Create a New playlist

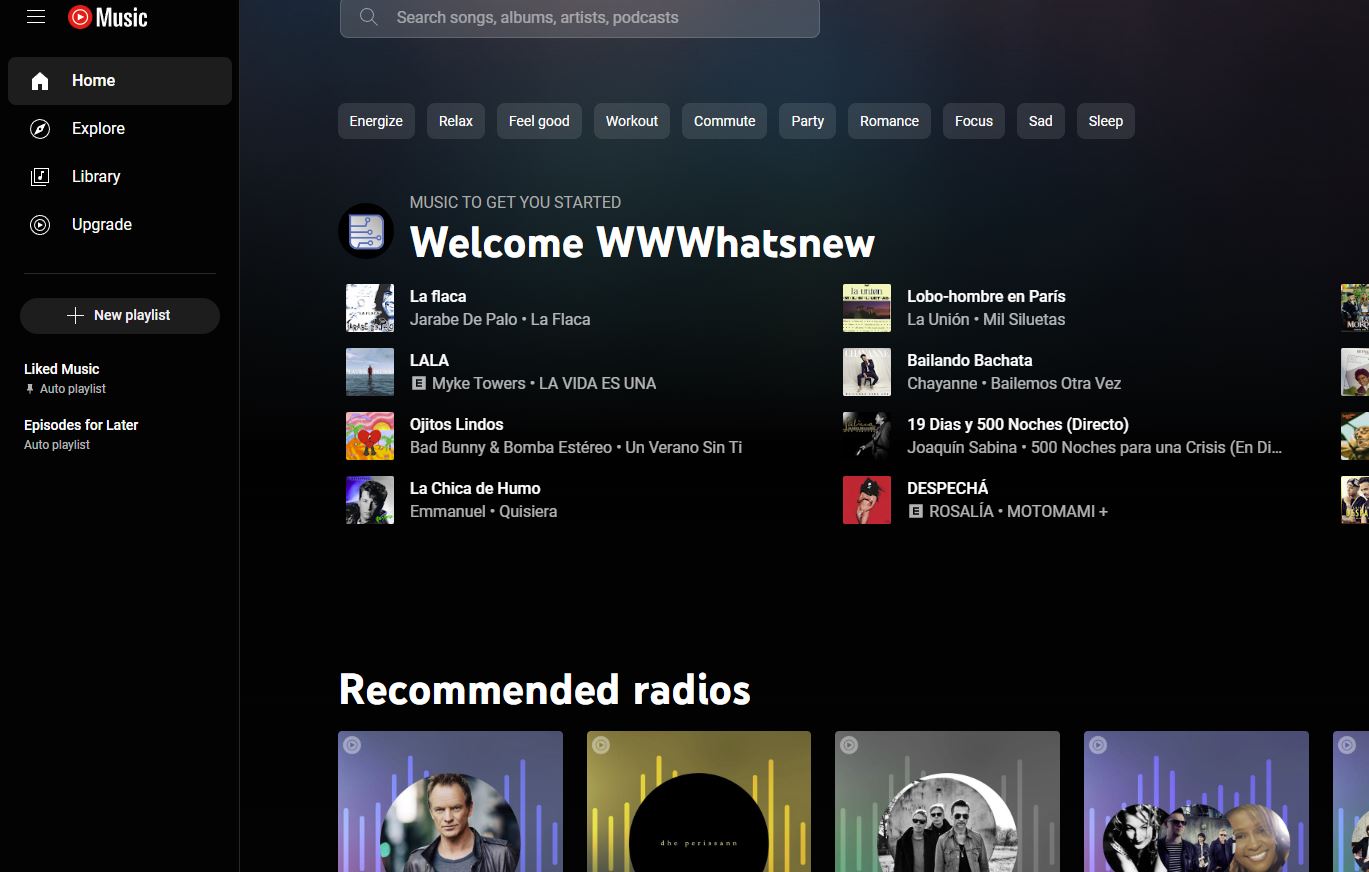(x=120, y=316)
